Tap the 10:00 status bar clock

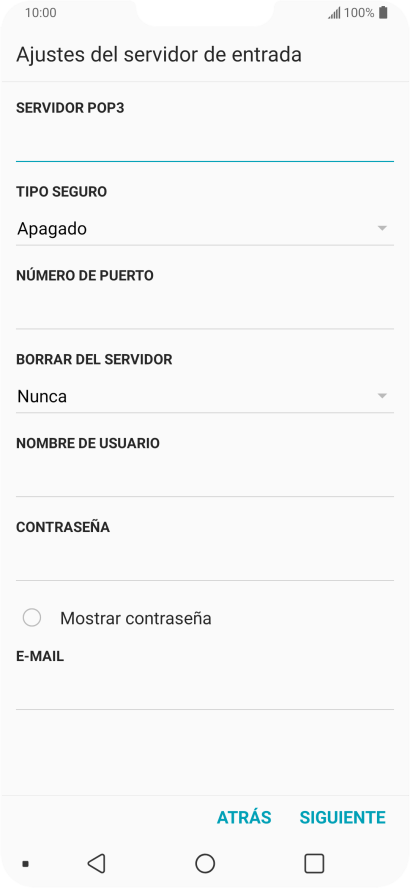(x=41, y=13)
